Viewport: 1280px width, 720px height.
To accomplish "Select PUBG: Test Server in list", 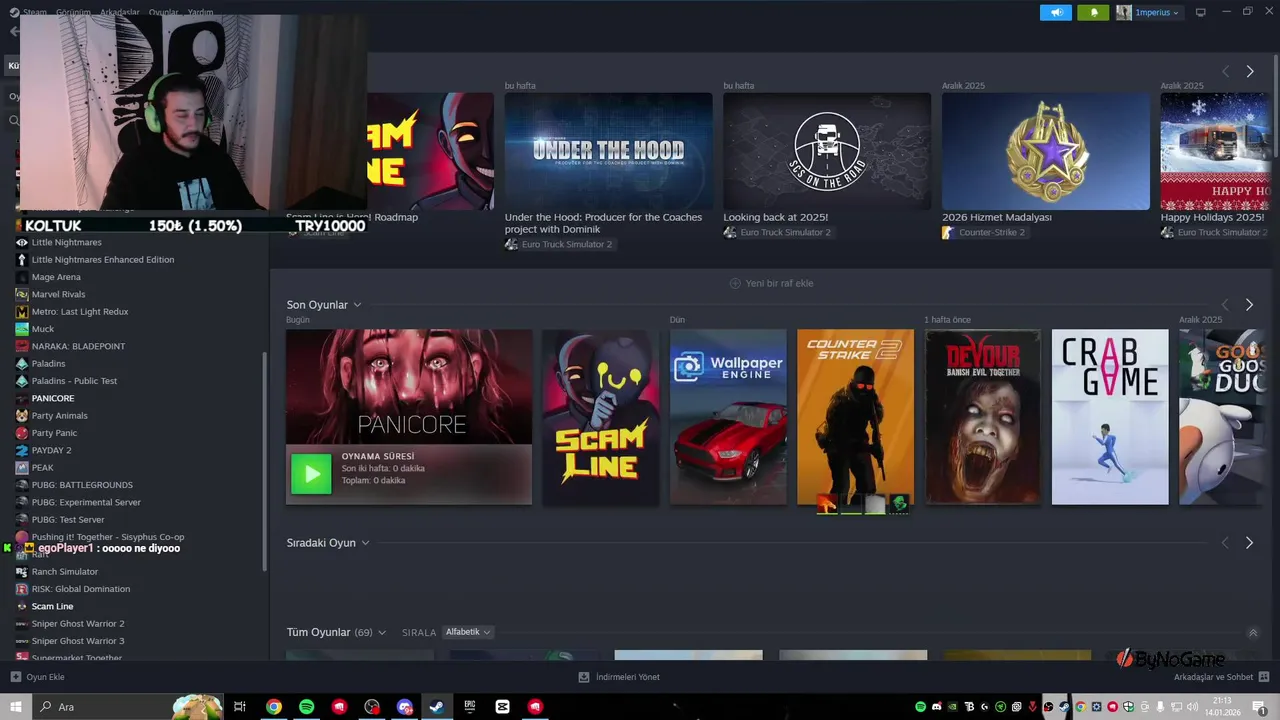I will point(68,519).
